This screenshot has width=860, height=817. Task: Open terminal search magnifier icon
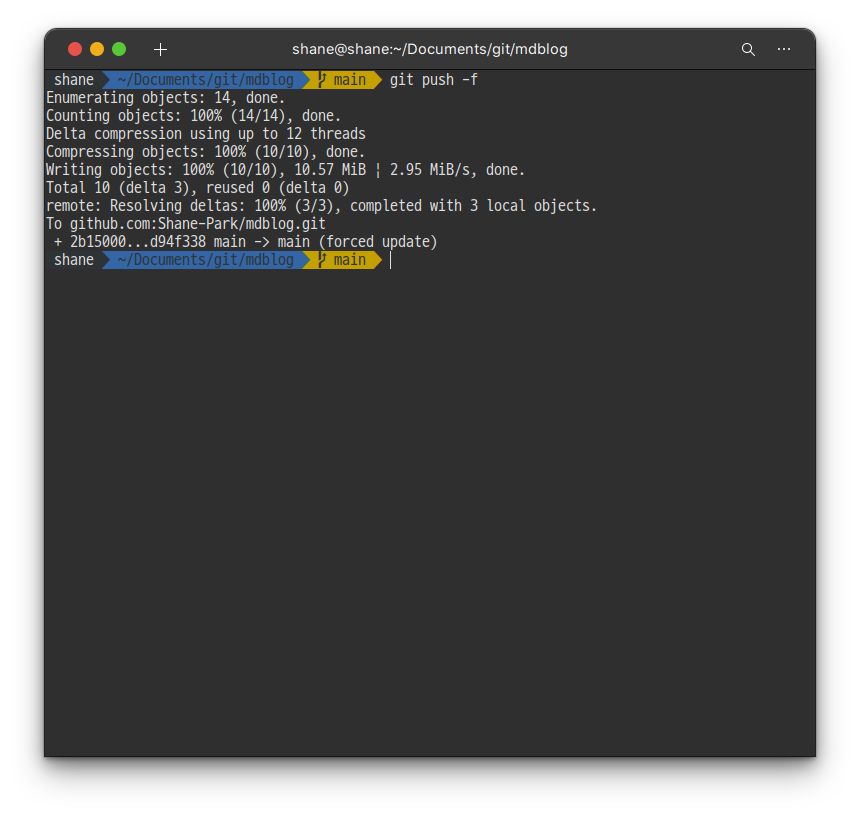748,49
